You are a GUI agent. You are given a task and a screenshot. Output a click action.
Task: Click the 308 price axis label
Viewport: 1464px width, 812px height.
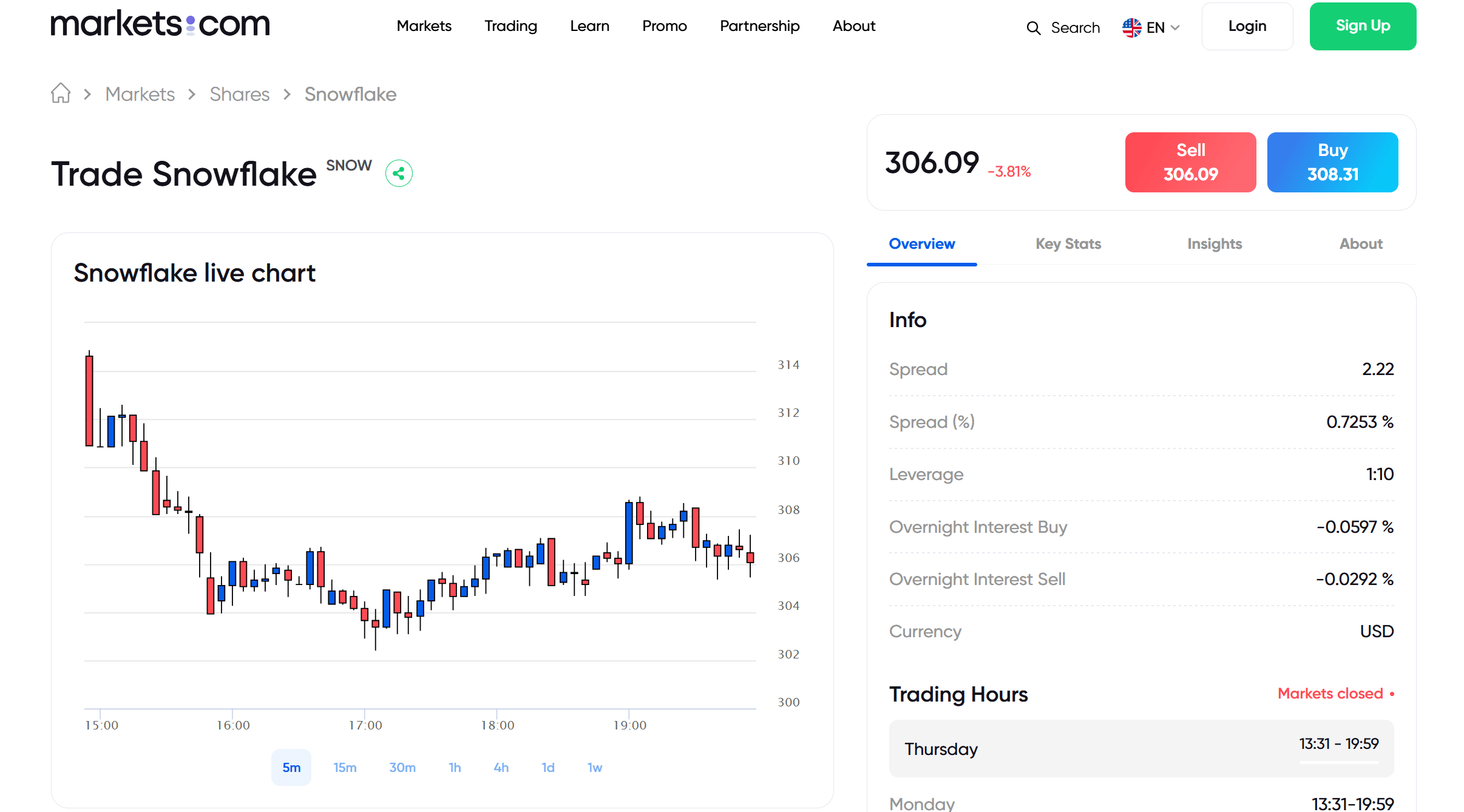coord(788,510)
